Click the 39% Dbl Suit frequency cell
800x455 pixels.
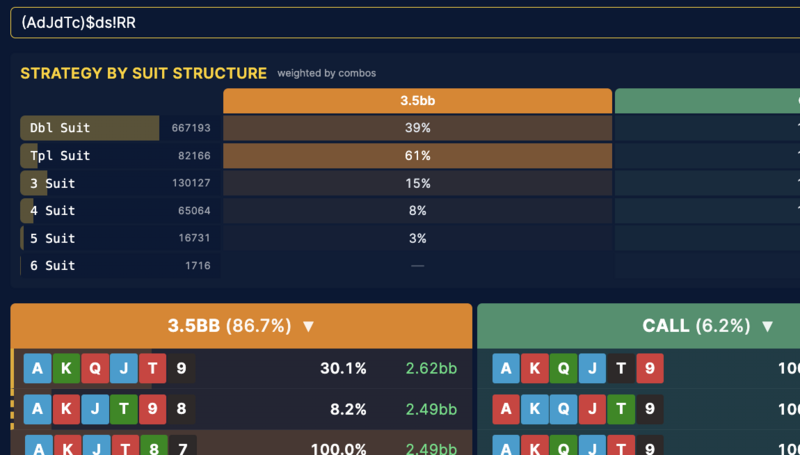click(x=417, y=128)
